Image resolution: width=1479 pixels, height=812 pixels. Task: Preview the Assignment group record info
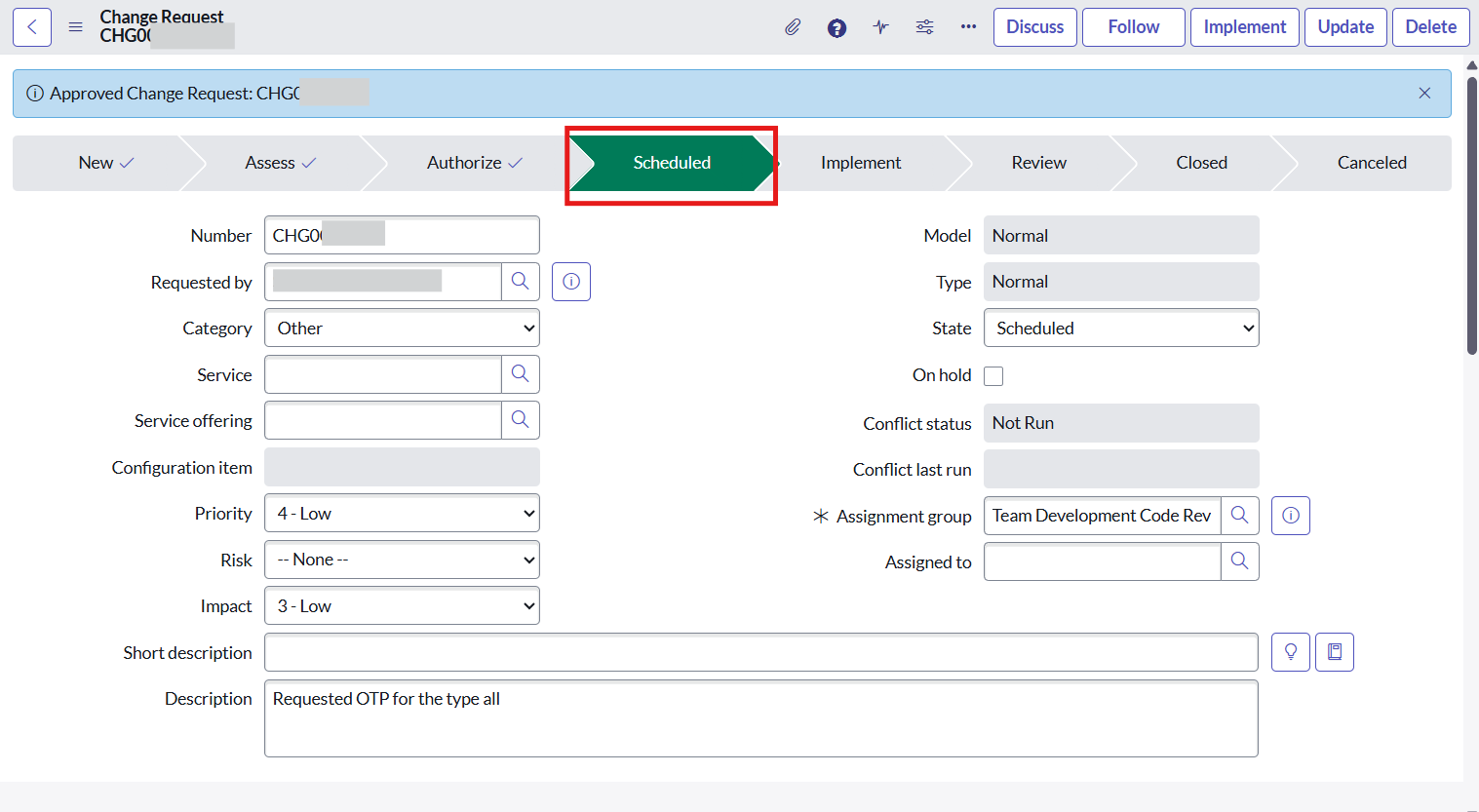point(1291,516)
